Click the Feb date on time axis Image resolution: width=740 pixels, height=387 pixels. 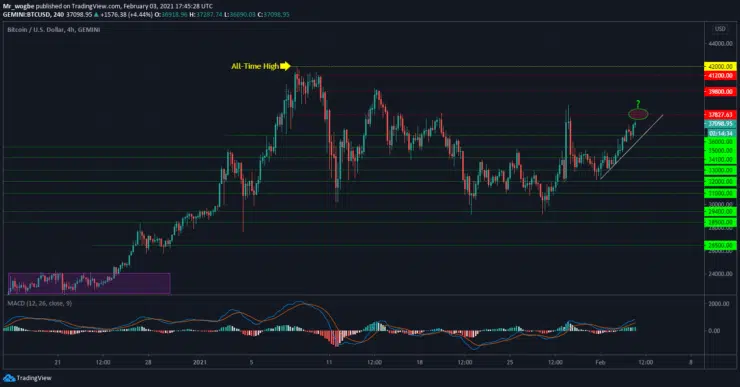click(x=600, y=362)
